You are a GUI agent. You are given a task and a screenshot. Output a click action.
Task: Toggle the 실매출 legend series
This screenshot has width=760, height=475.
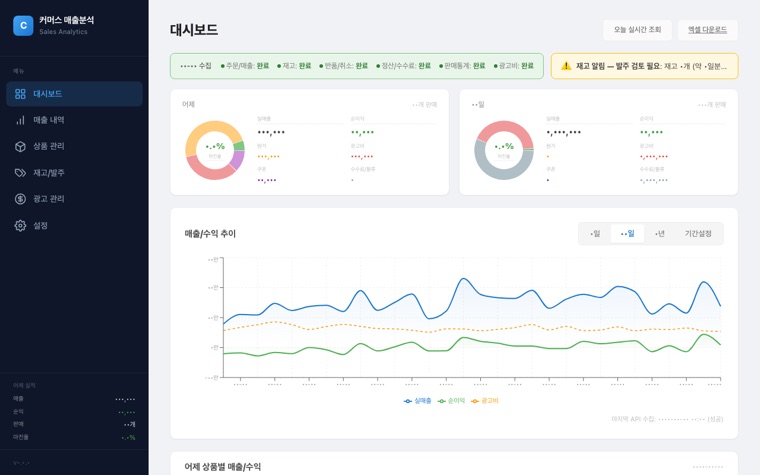(418, 401)
